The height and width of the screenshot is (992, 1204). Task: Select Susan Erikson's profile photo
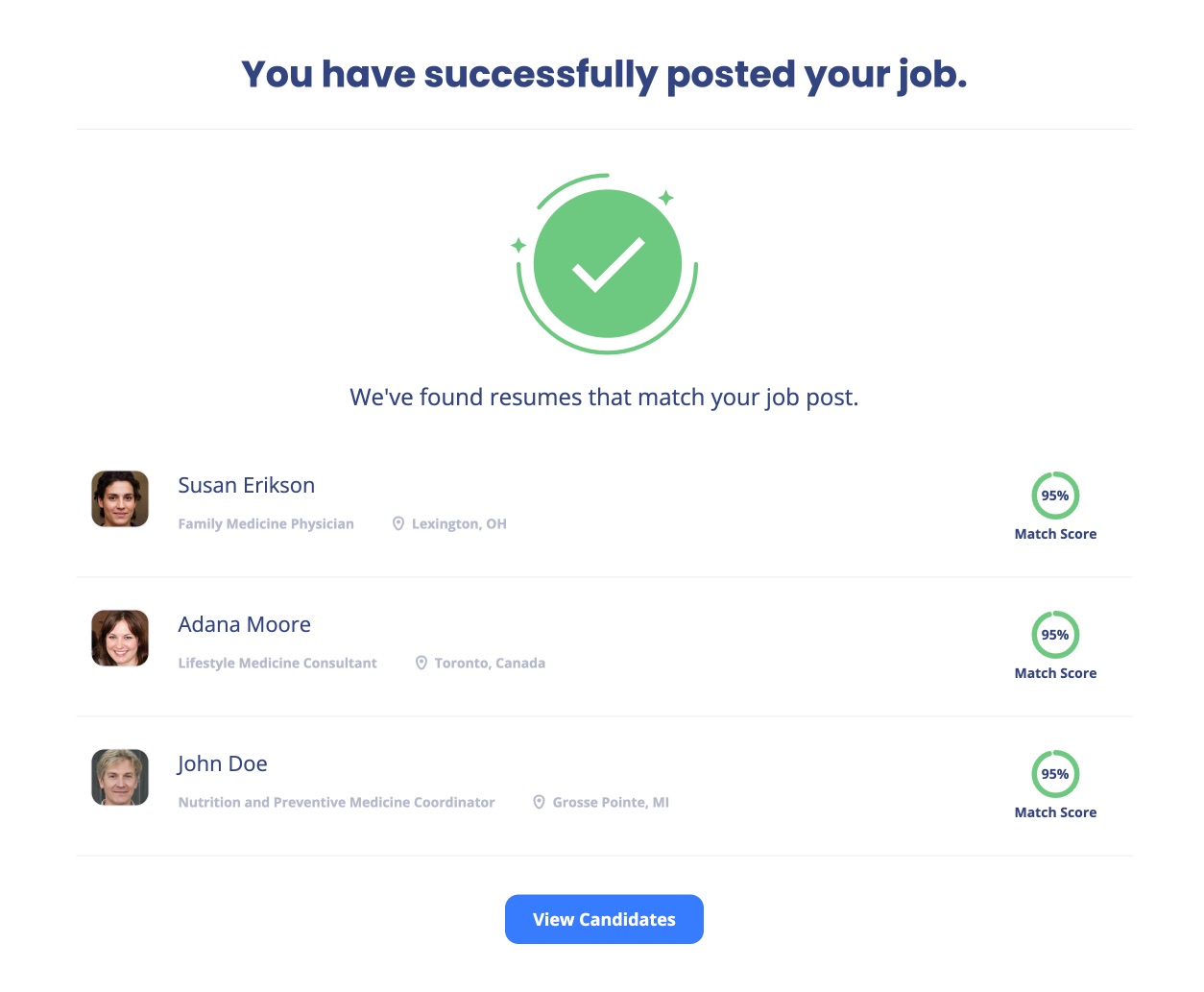119,498
